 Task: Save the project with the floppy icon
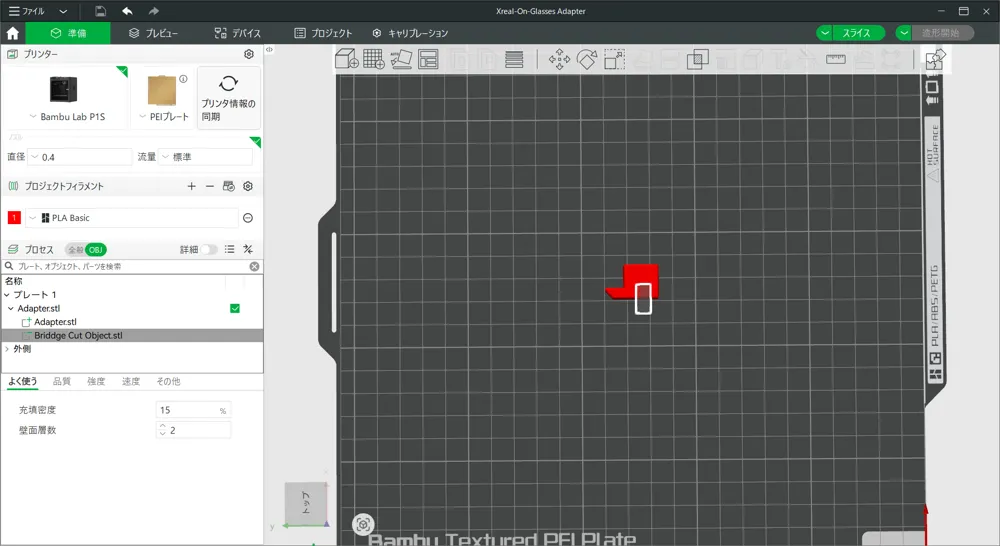point(100,11)
